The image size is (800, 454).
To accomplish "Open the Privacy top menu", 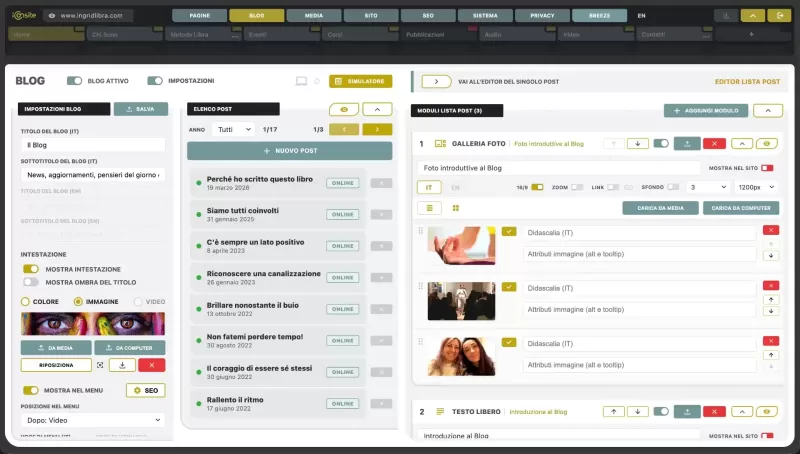I will [542, 16].
